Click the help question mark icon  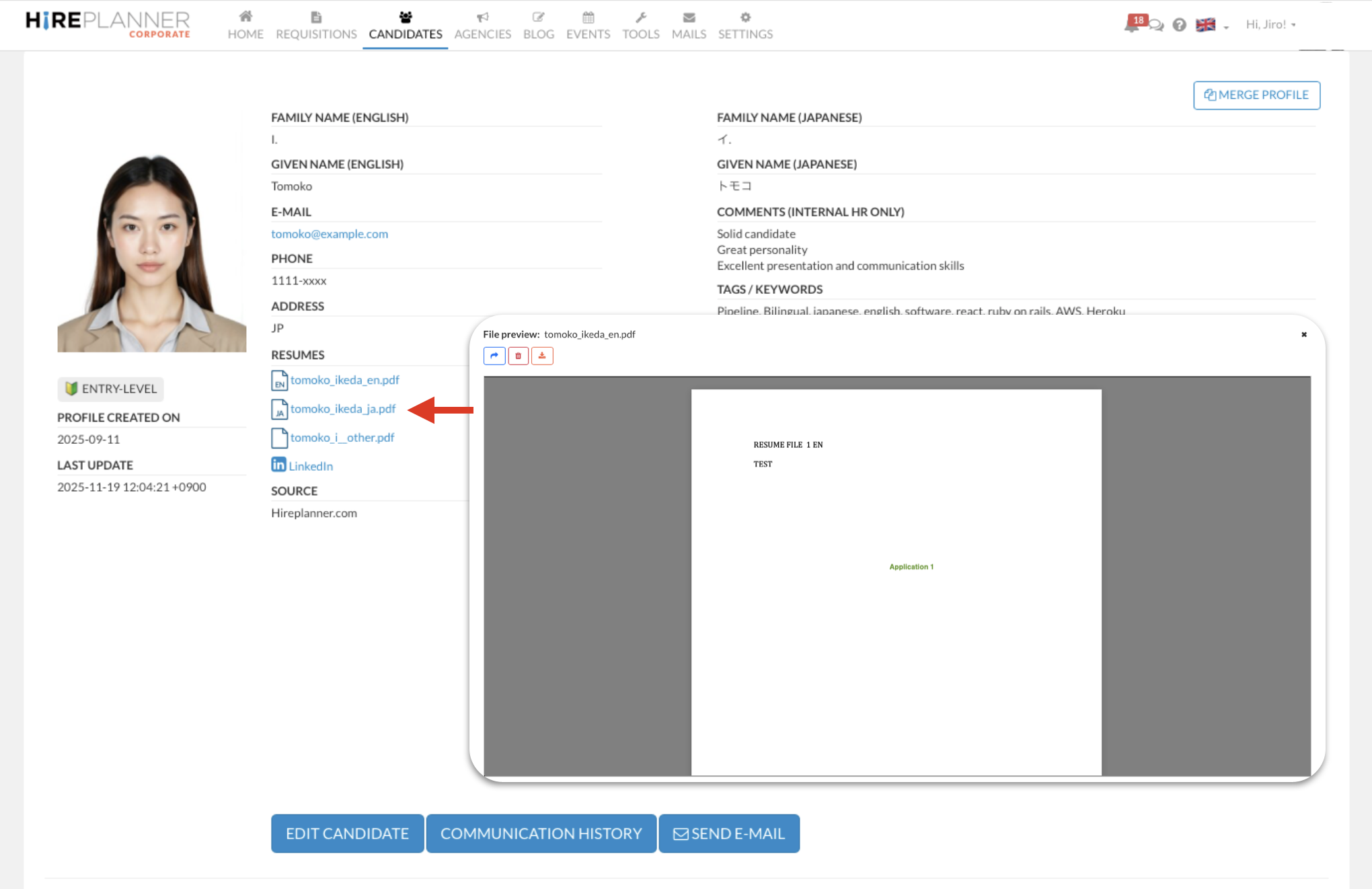pos(1179,25)
